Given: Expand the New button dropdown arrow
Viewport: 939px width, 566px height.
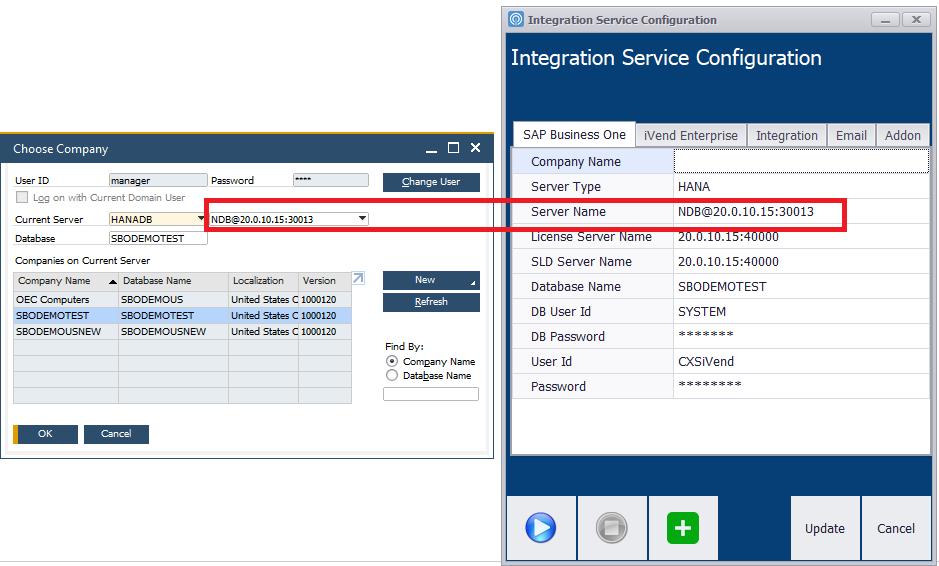Looking at the screenshot, I should 473,283.
